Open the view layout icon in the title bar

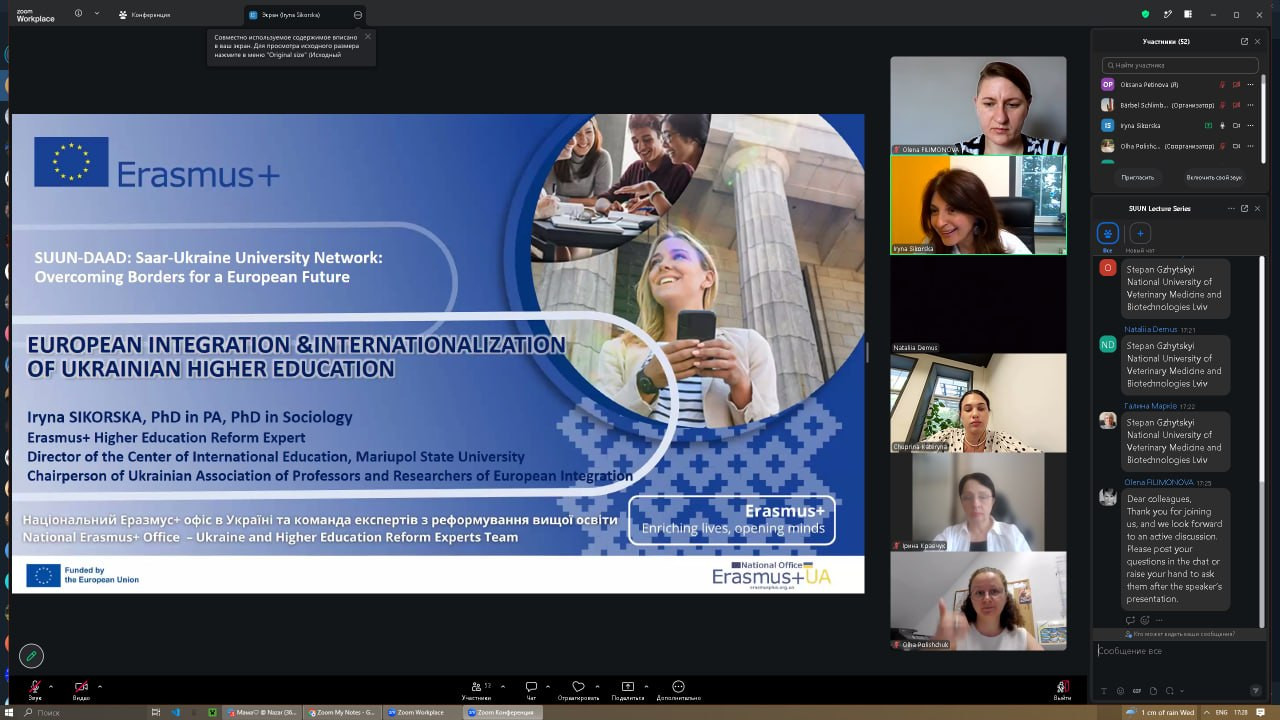[1190, 14]
